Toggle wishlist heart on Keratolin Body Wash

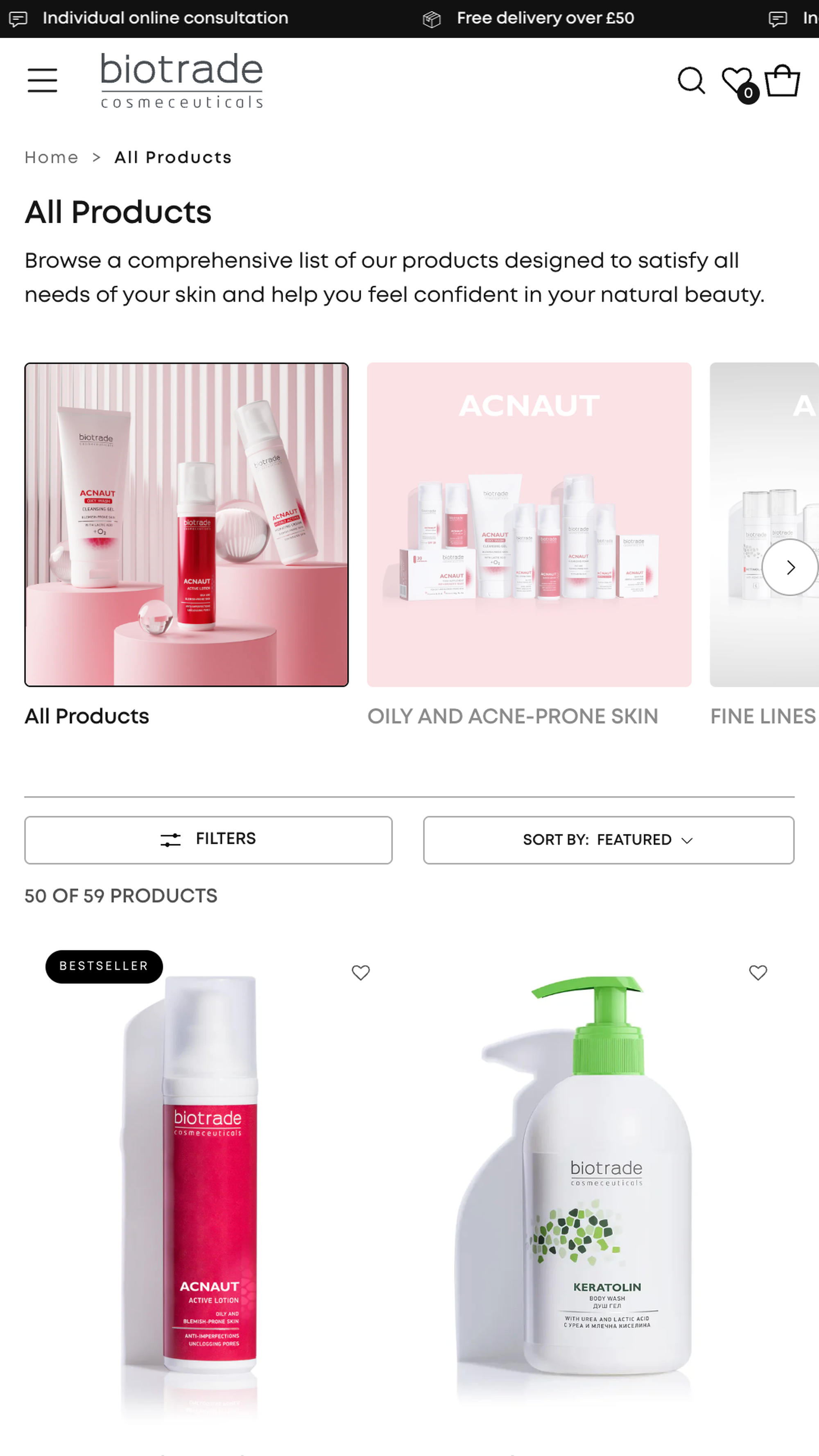(758, 972)
